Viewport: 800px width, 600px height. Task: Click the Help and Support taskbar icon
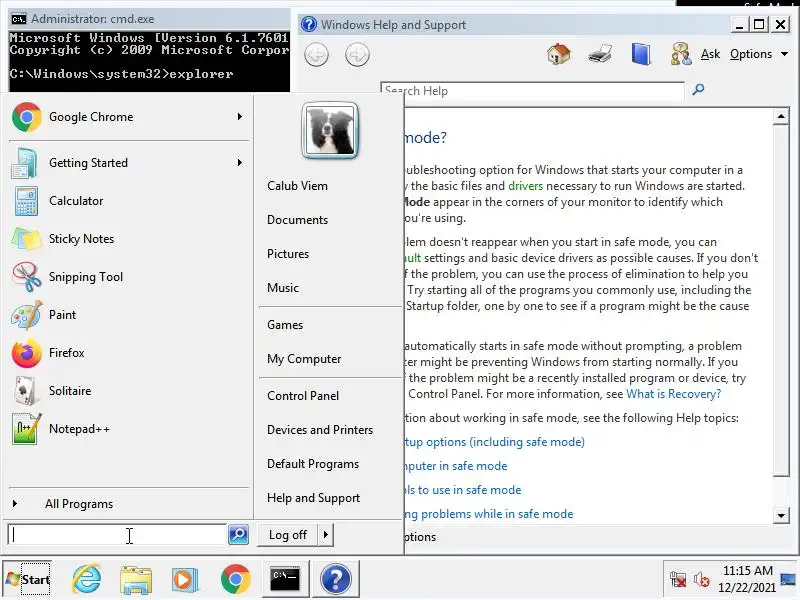pos(336,579)
